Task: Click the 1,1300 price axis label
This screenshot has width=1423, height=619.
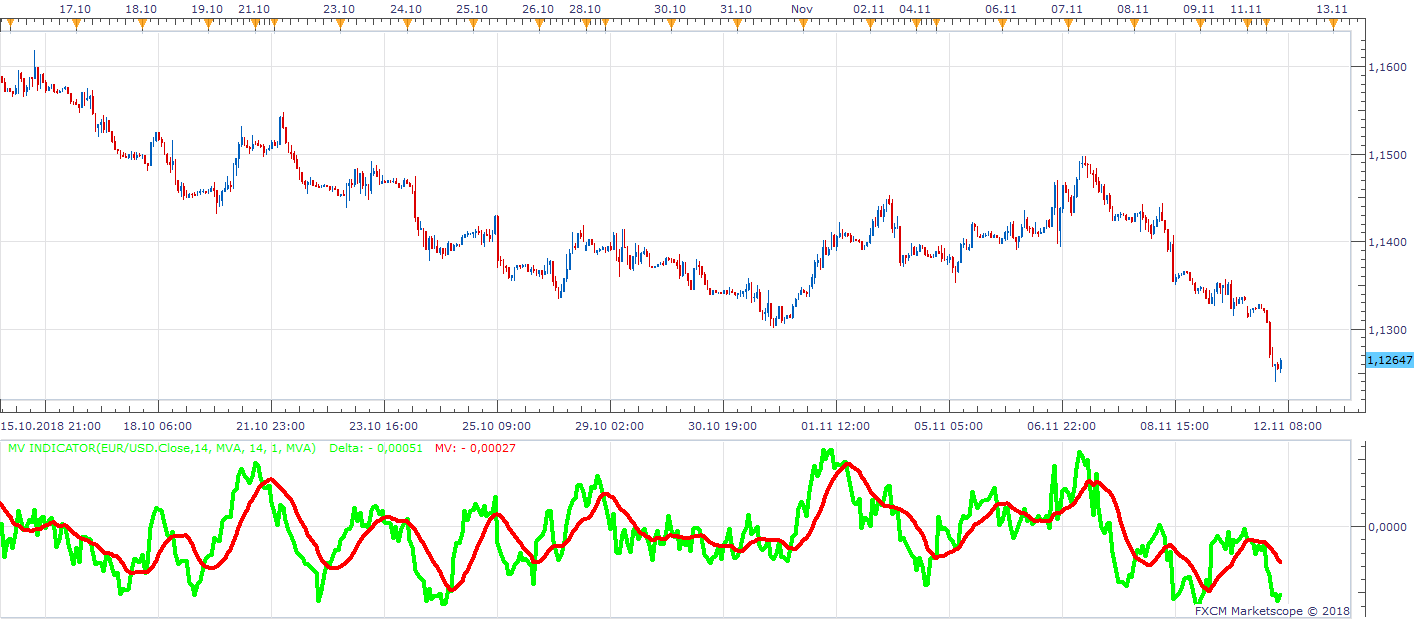Action: (x=1386, y=330)
